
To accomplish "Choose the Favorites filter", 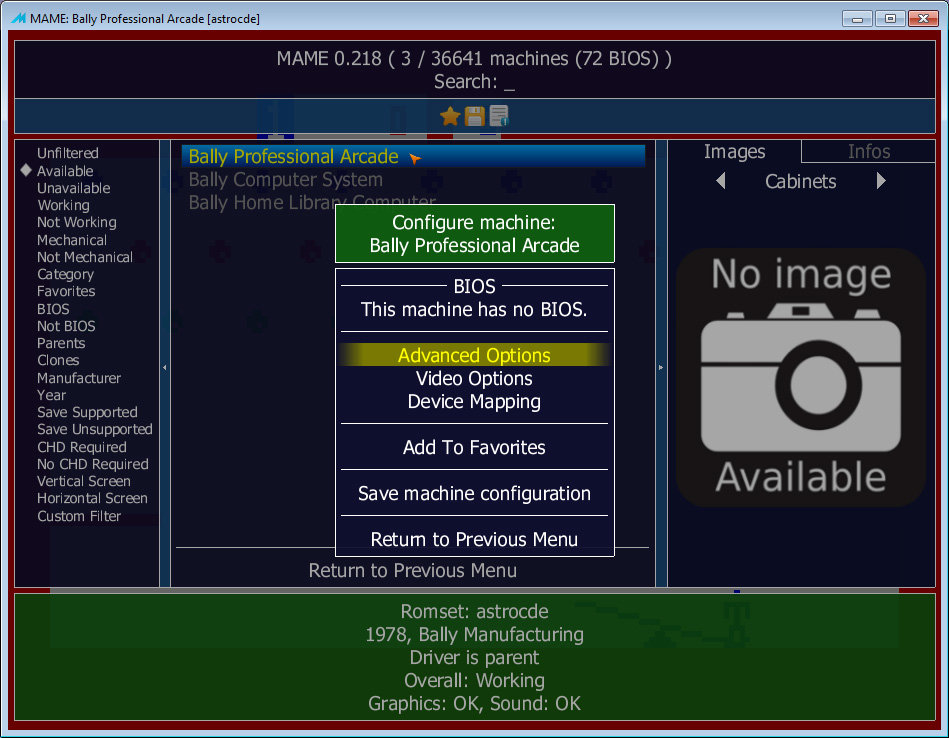I will [x=66, y=291].
